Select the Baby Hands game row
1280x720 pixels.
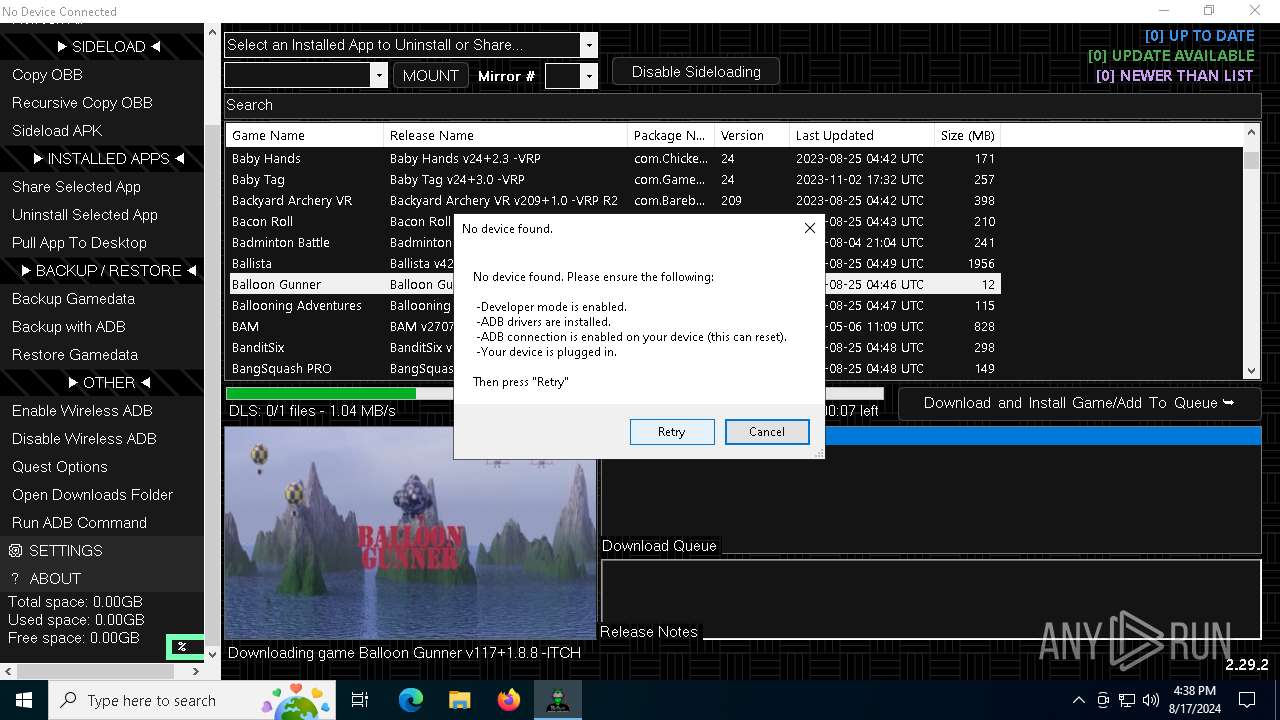[x=613, y=159]
